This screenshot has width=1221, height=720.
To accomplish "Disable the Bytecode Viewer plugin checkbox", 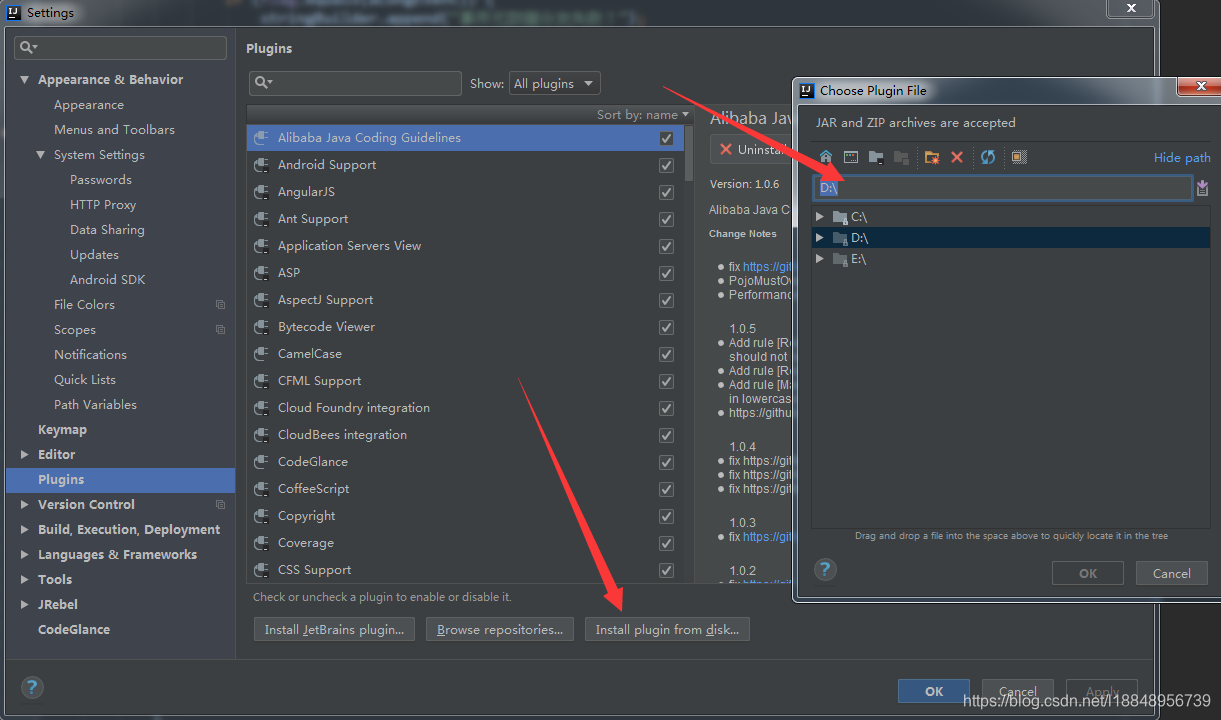I will (666, 327).
